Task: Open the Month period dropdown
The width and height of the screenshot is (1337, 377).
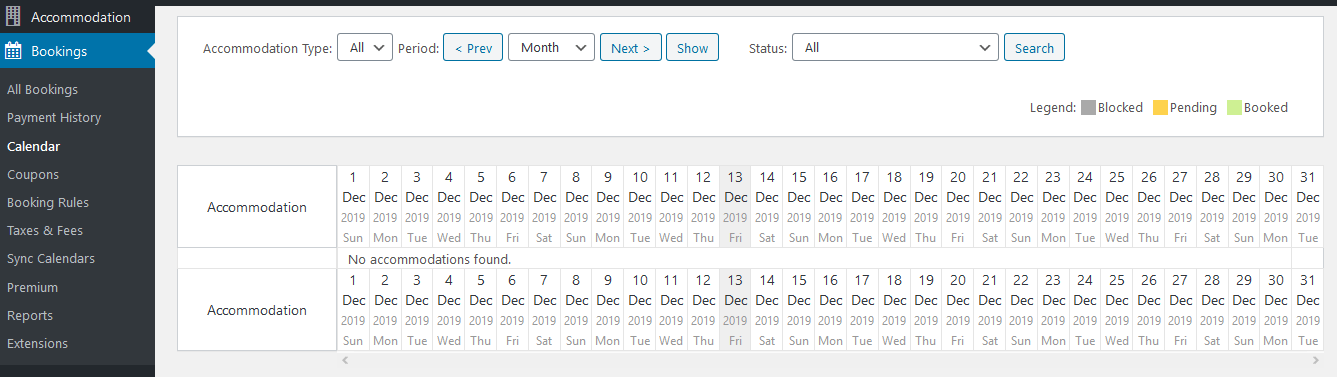Action: [x=551, y=47]
